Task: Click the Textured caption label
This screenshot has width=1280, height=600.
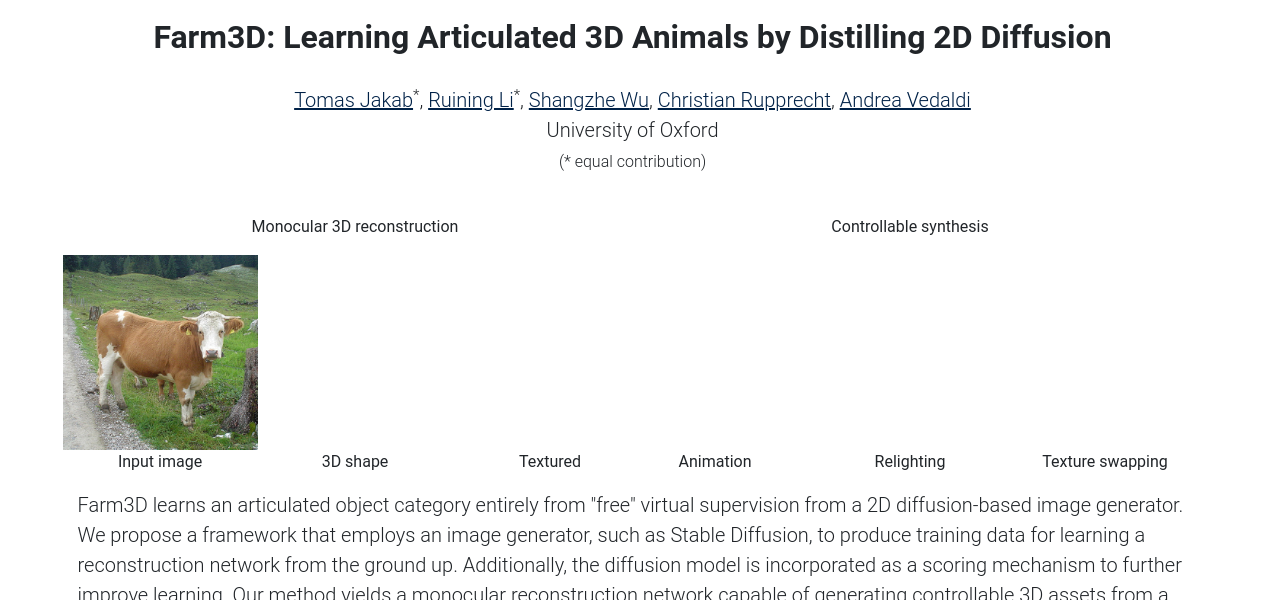Action: click(x=549, y=462)
